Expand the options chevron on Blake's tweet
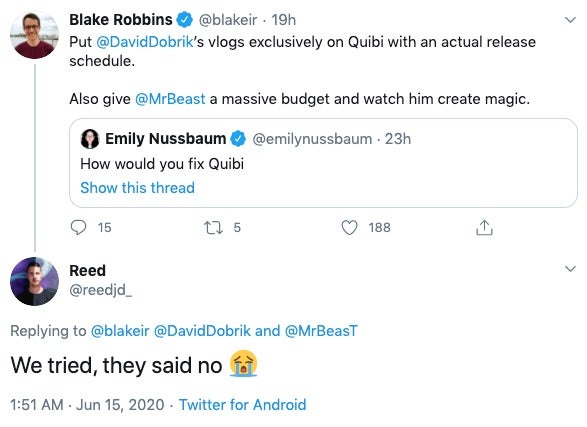This screenshot has width=587, height=427. (x=570, y=20)
